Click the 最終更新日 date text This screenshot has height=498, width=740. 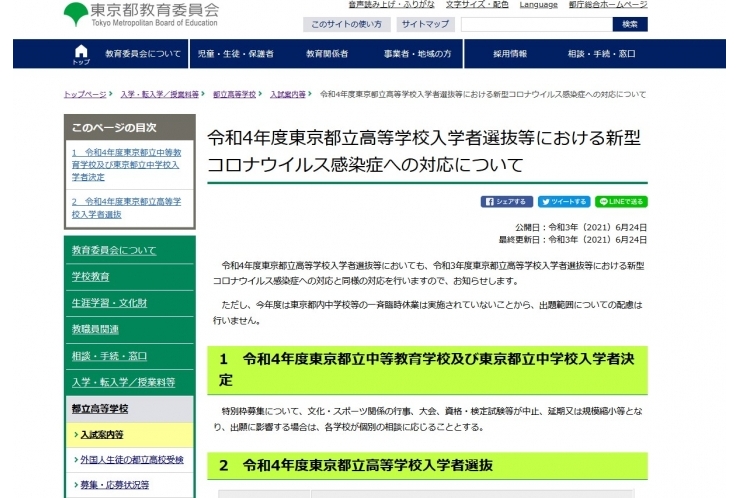pyautogui.click(x=573, y=240)
